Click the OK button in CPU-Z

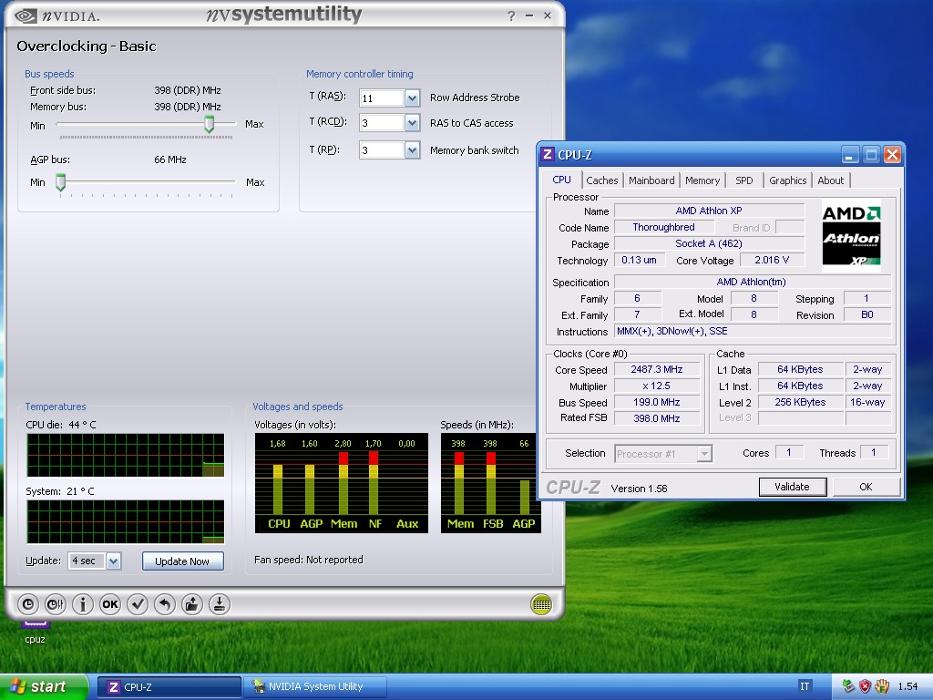click(866, 487)
